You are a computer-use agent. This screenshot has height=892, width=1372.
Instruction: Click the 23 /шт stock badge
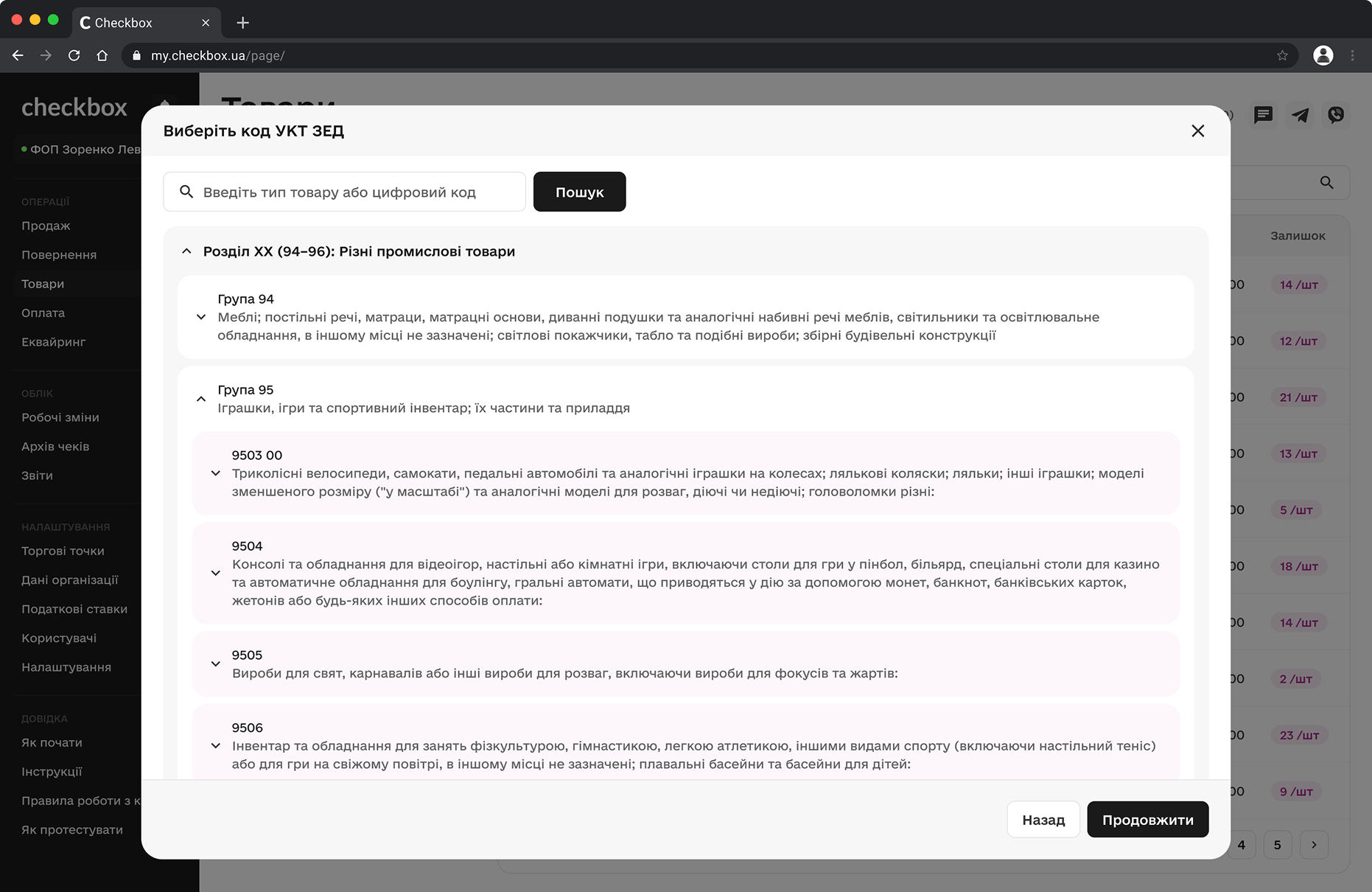tap(1299, 735)
